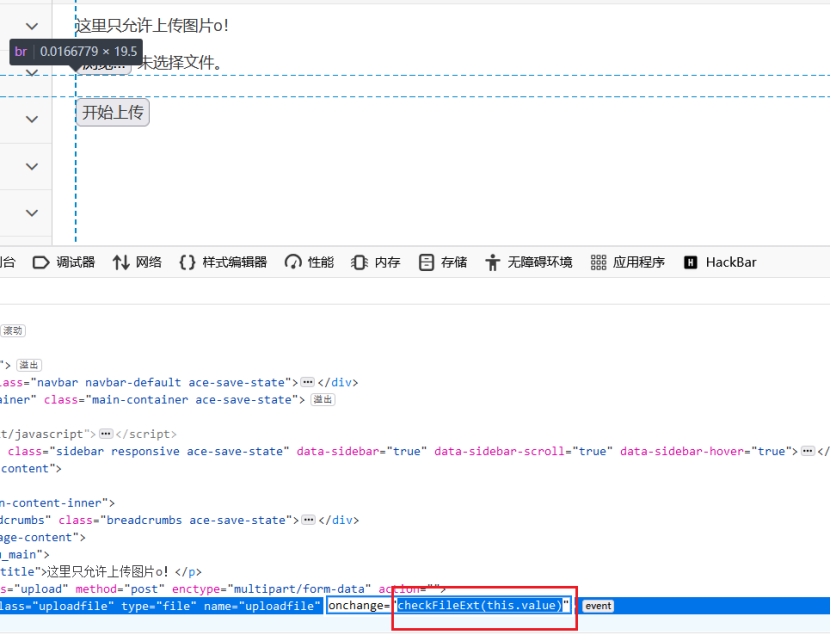Open the 无障碍环境 accessibility tab

[529, 262]
